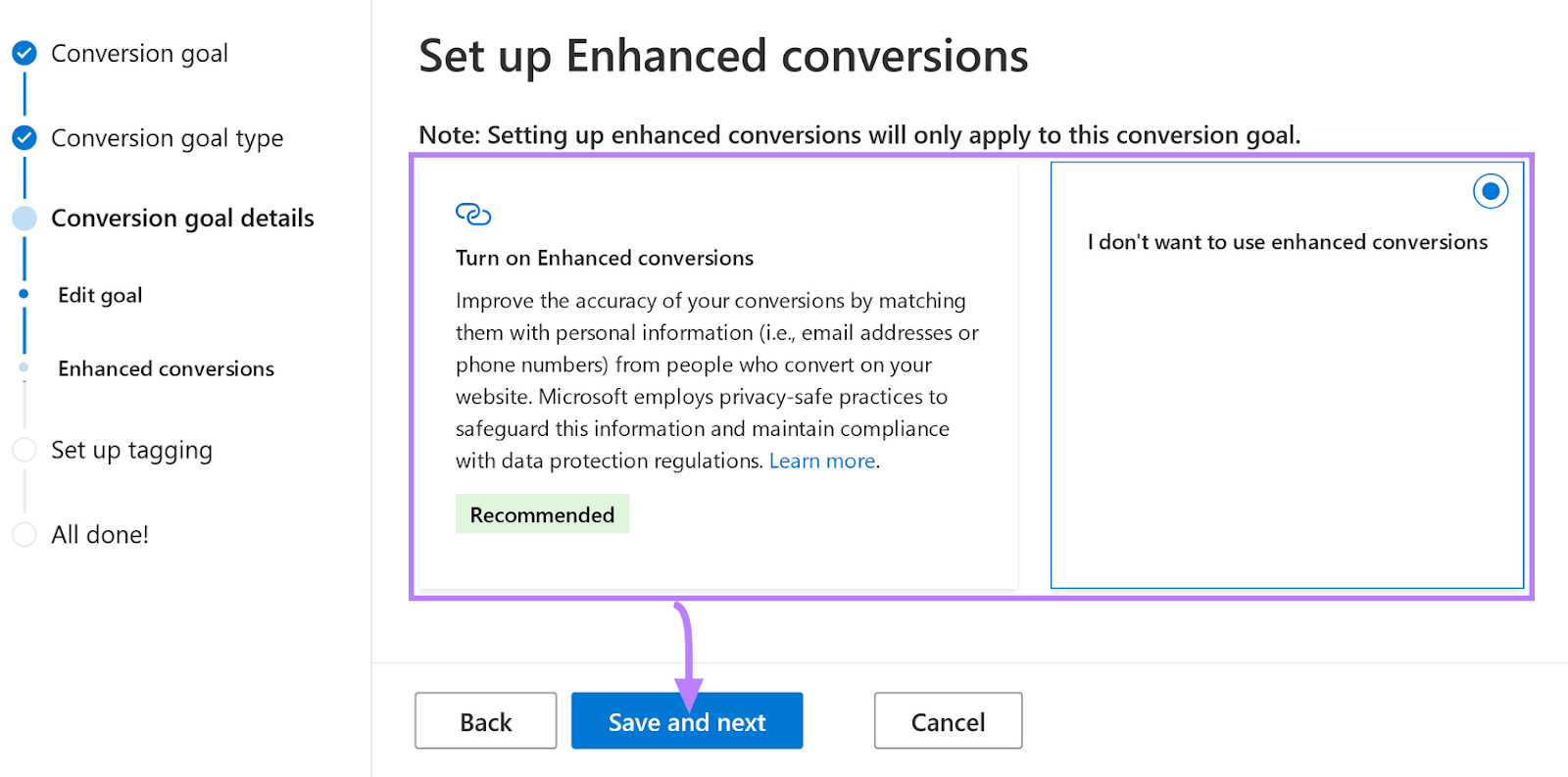This screenshot has height=777, width=1568.
Task: Open the Enhanced conversions sub-step
Action: (x=166, y=368)
